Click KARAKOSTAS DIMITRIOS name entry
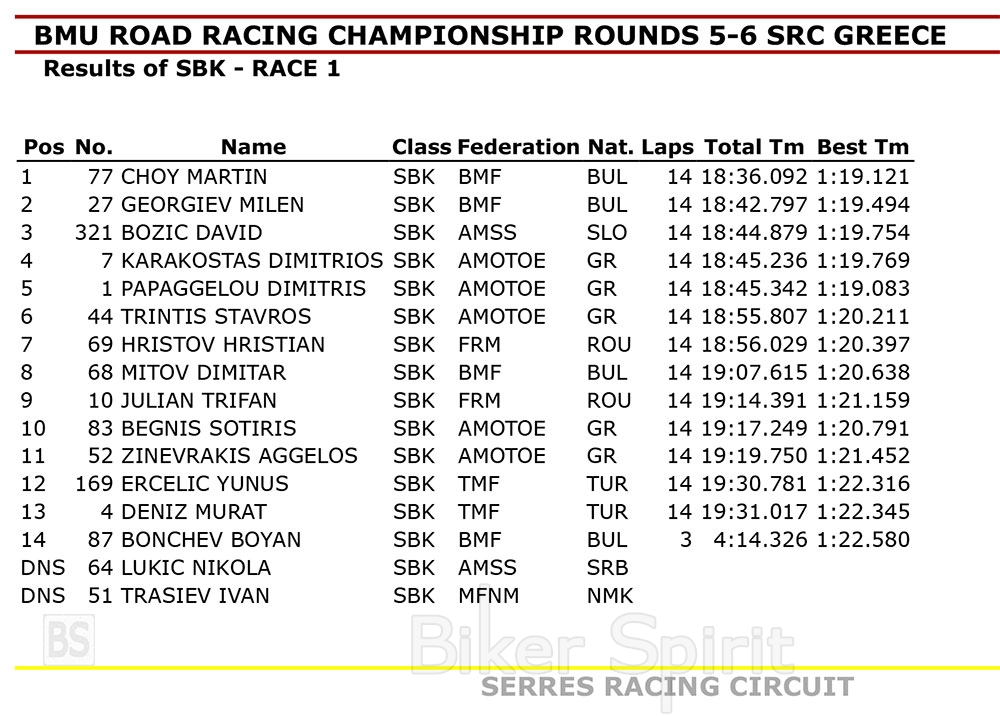1000x716 pixels. tap(252, 261)
